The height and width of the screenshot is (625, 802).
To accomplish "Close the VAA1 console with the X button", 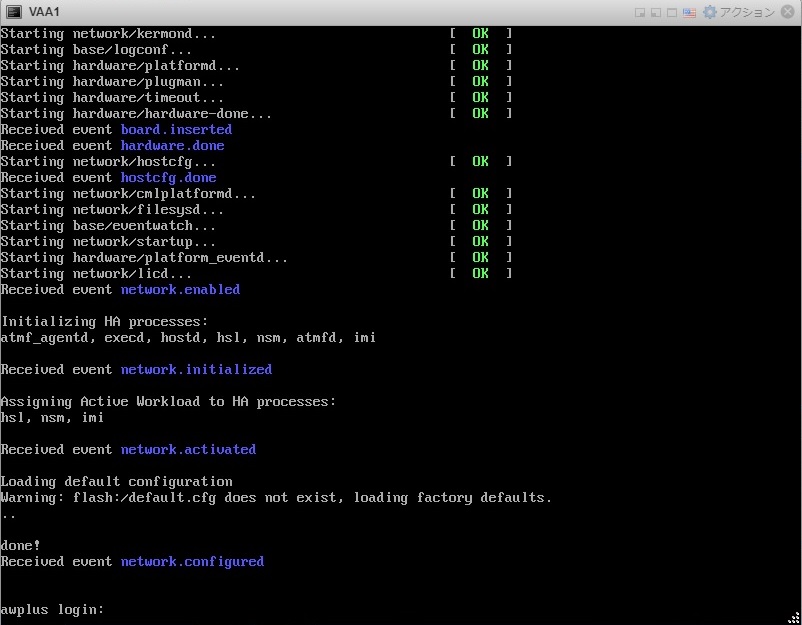I will [788, 12].
